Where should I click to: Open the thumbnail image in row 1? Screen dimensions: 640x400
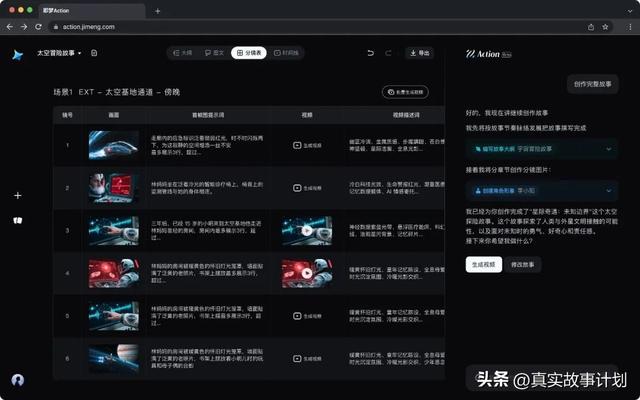[x=113, y=145]
